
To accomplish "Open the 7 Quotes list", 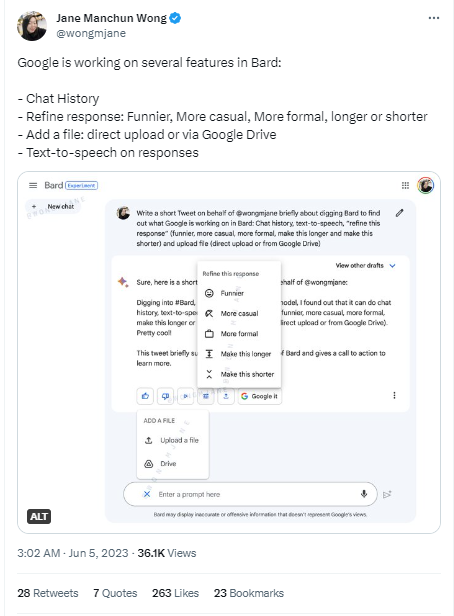I will coord(115,593).
